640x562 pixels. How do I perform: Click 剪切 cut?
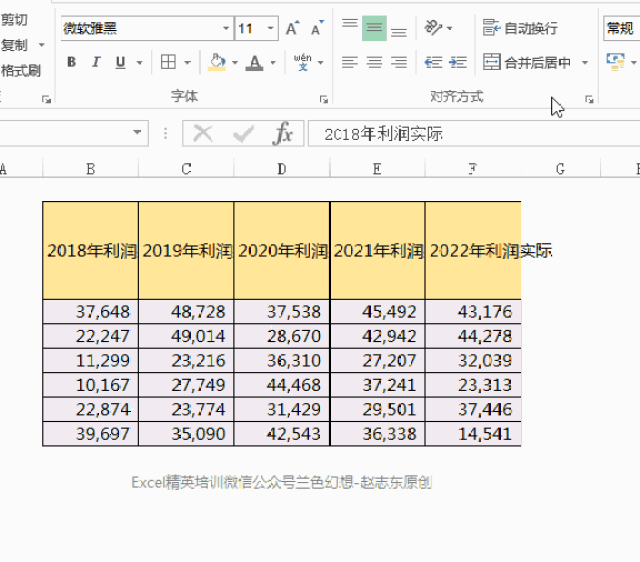click(x=14, y=19)
